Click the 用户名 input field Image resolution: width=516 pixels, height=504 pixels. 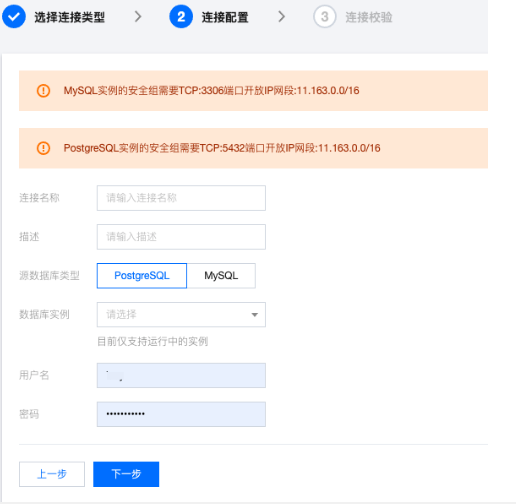point(181,375)
